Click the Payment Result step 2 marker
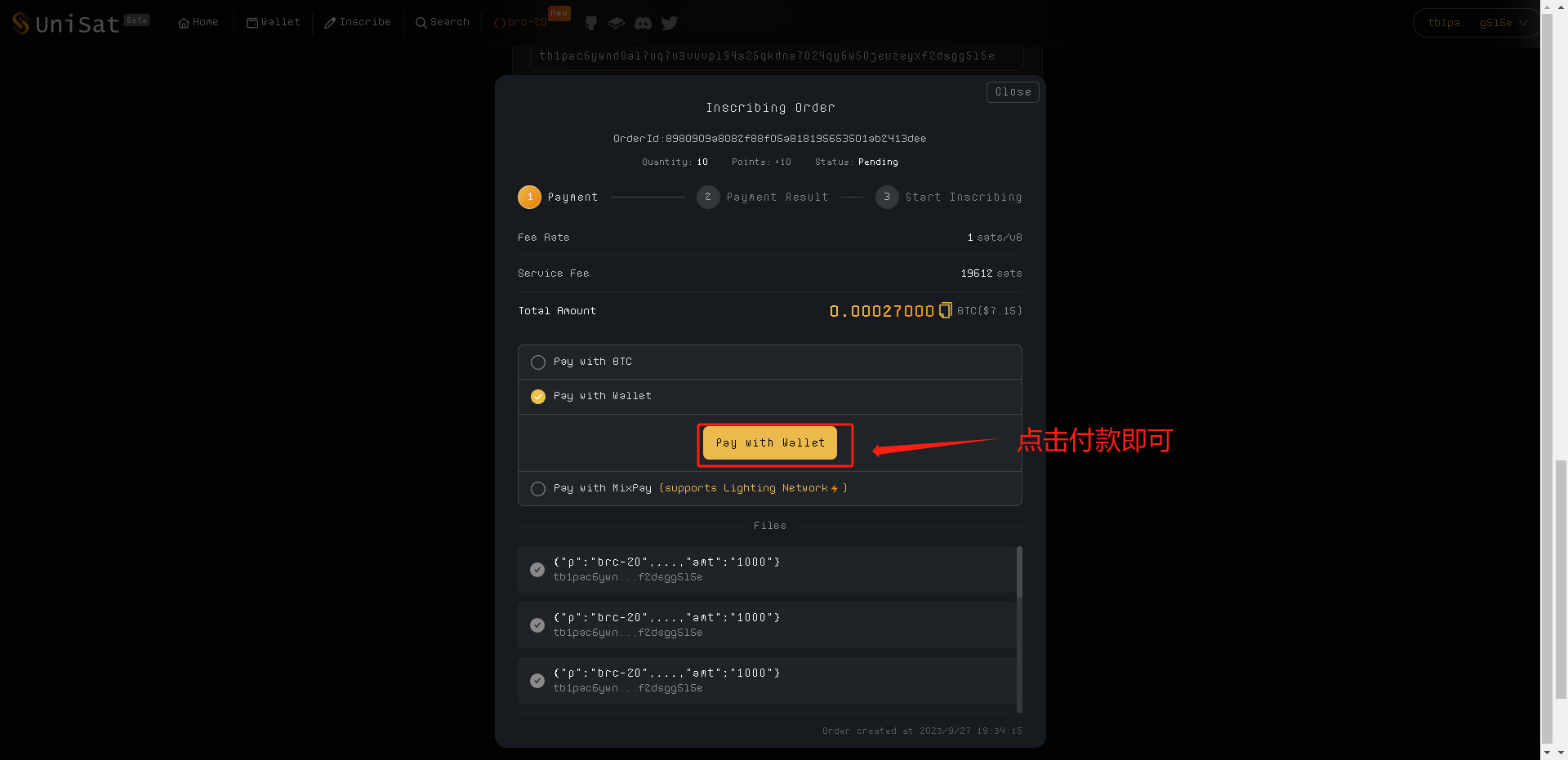The width and height of the screenshot is (1568, 760). click(708, 198)
